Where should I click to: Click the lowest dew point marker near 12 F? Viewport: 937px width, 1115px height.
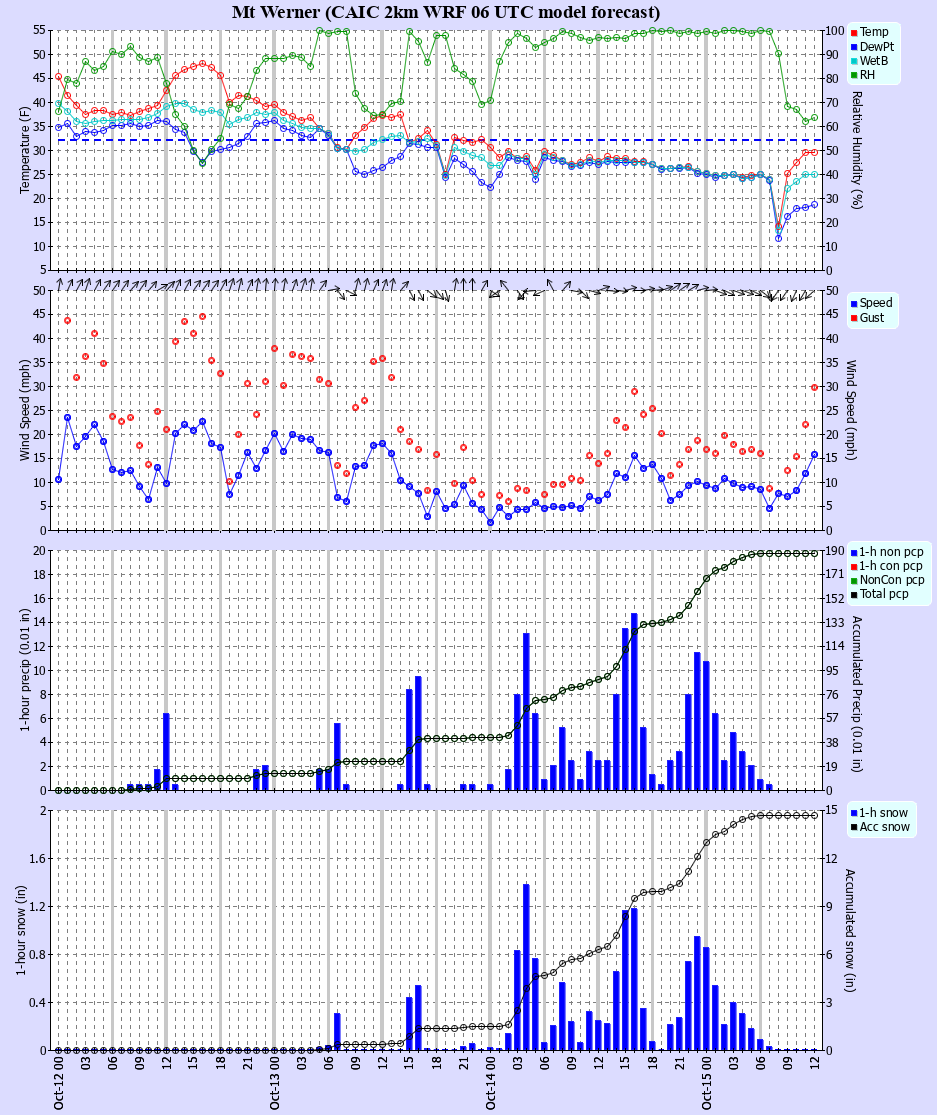point(778,238)
